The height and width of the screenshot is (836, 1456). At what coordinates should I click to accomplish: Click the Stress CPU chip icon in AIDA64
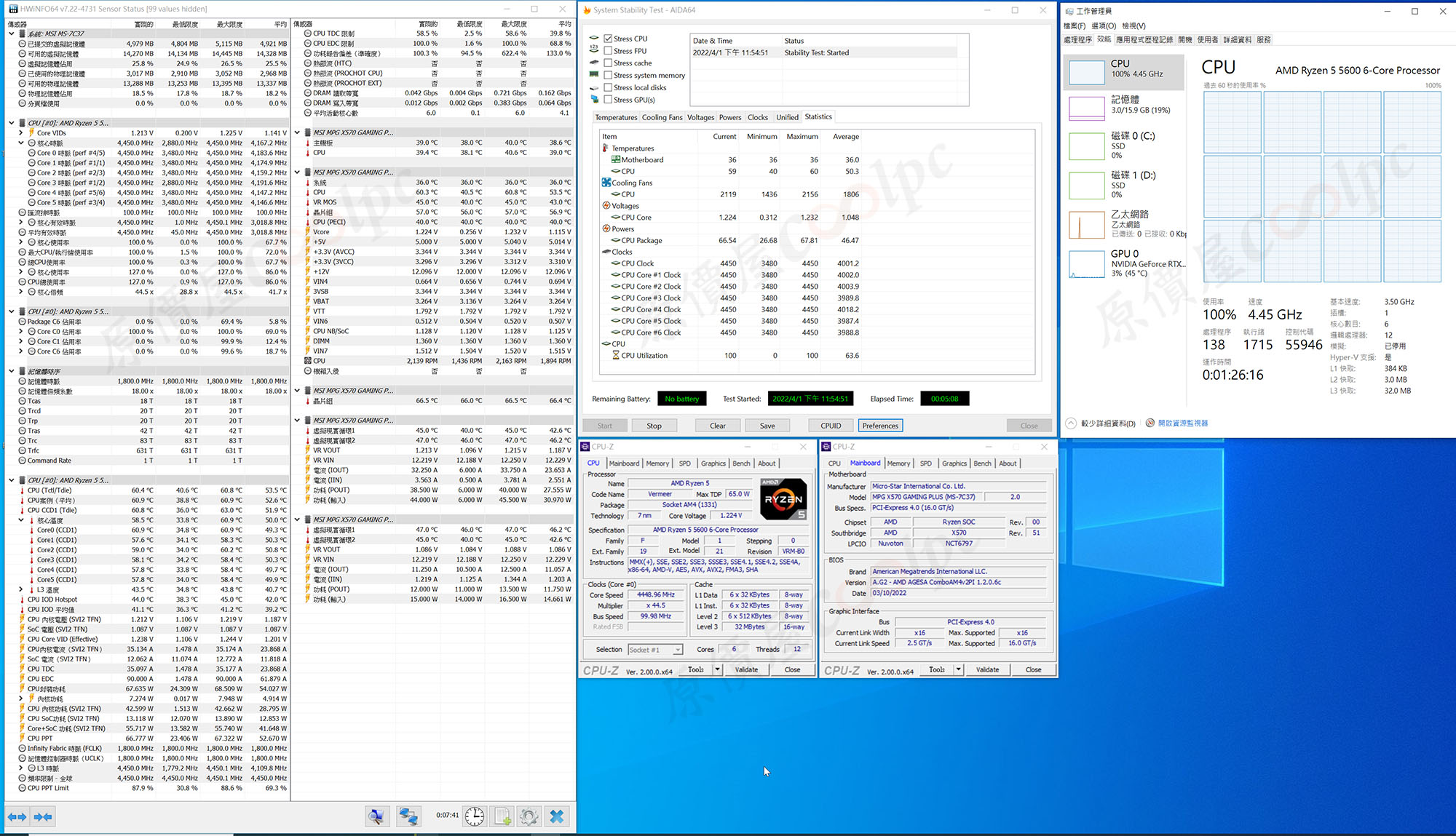coord(594,38)
